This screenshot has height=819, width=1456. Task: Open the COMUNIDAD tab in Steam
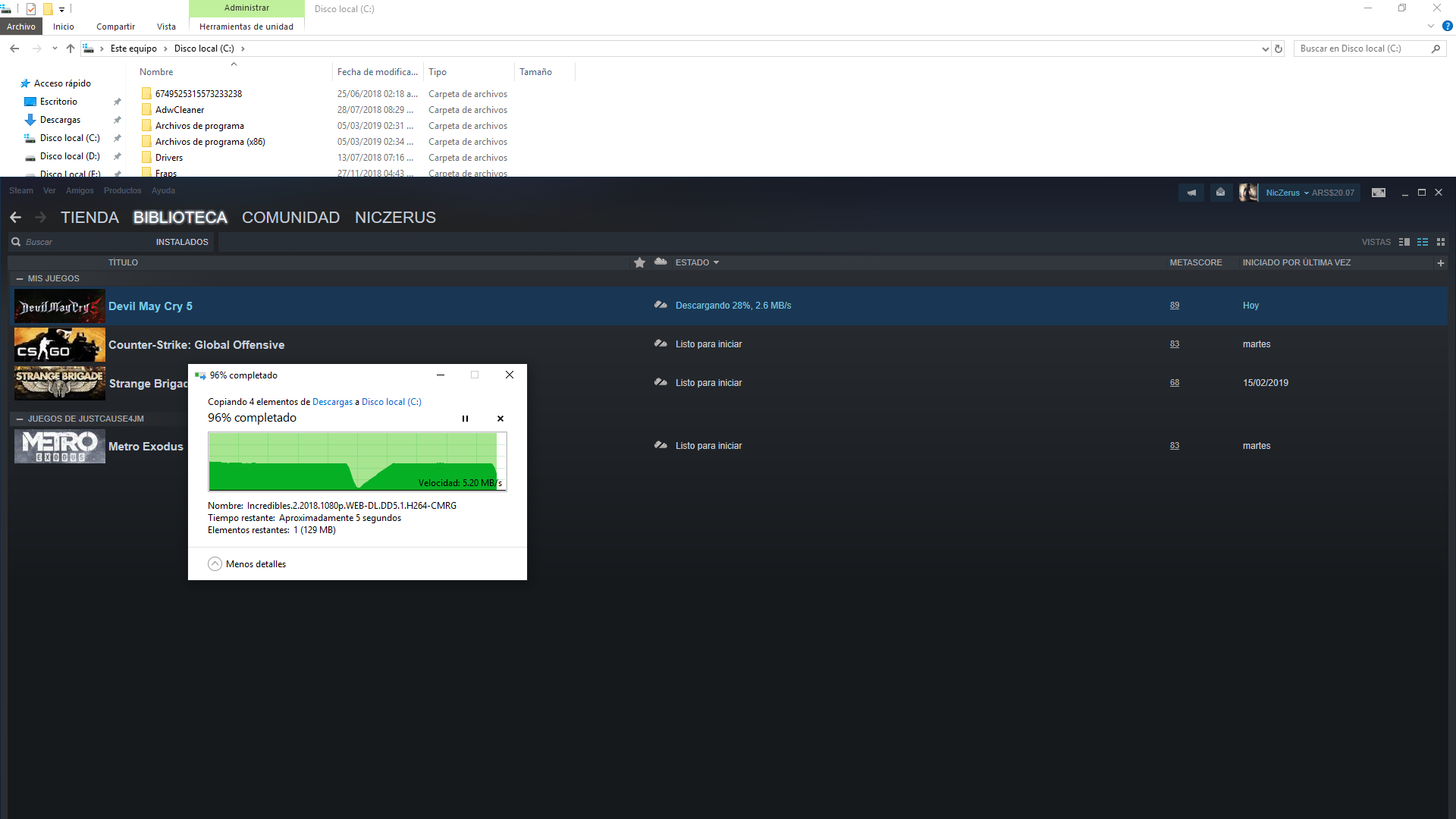tap(290, 218)
